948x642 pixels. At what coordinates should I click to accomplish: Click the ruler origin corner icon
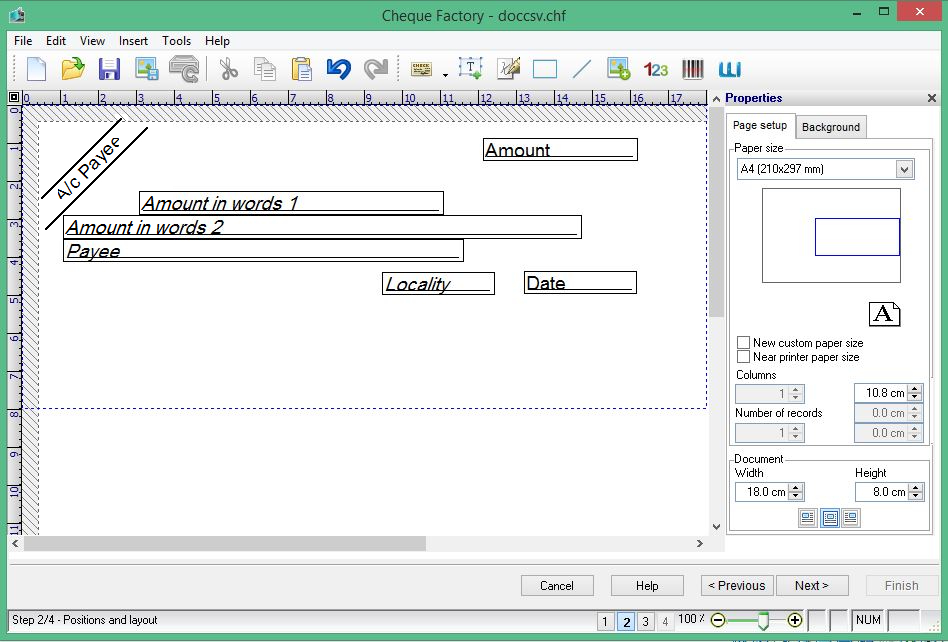(14, 97)
